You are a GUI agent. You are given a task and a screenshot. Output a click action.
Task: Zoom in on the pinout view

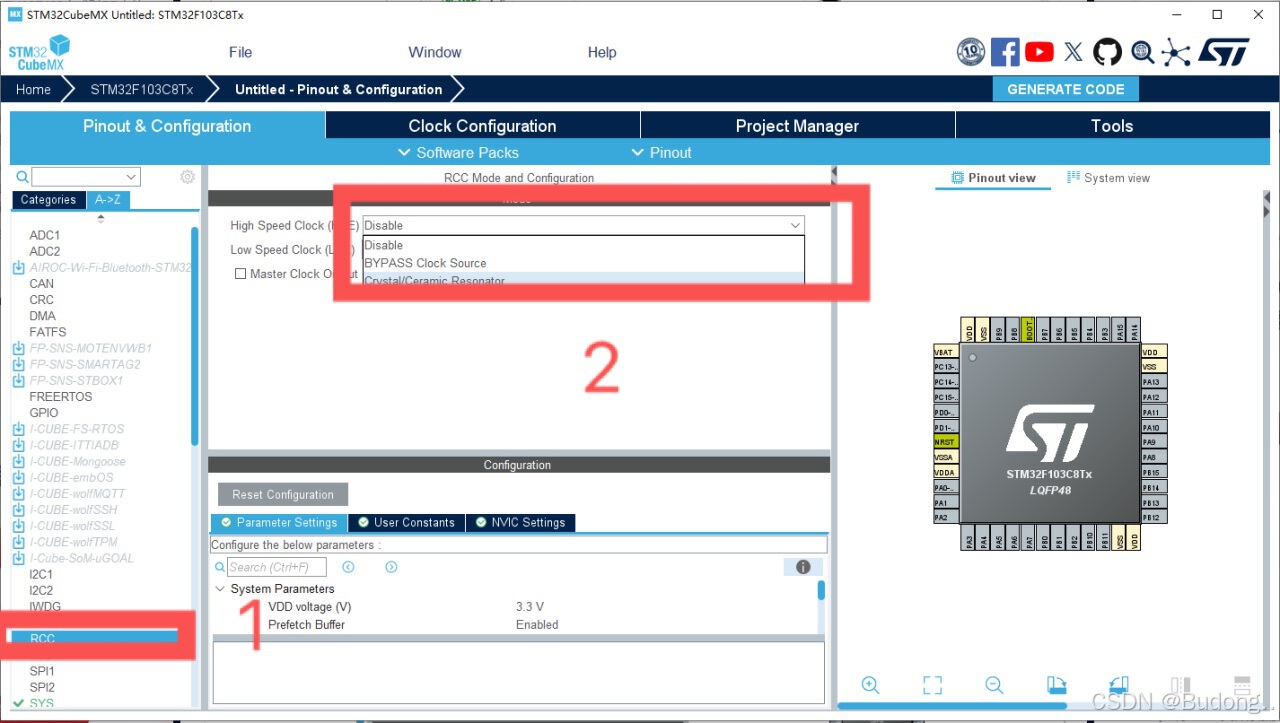pyautogui.click(x=870, y=685)
